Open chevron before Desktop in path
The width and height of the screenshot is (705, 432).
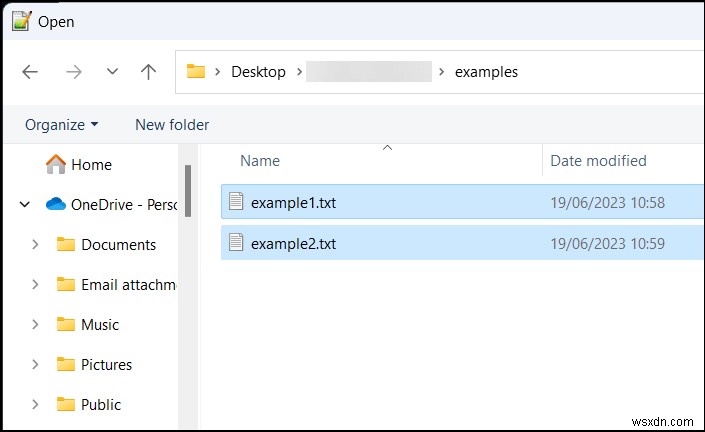click(x=218, y=72)
